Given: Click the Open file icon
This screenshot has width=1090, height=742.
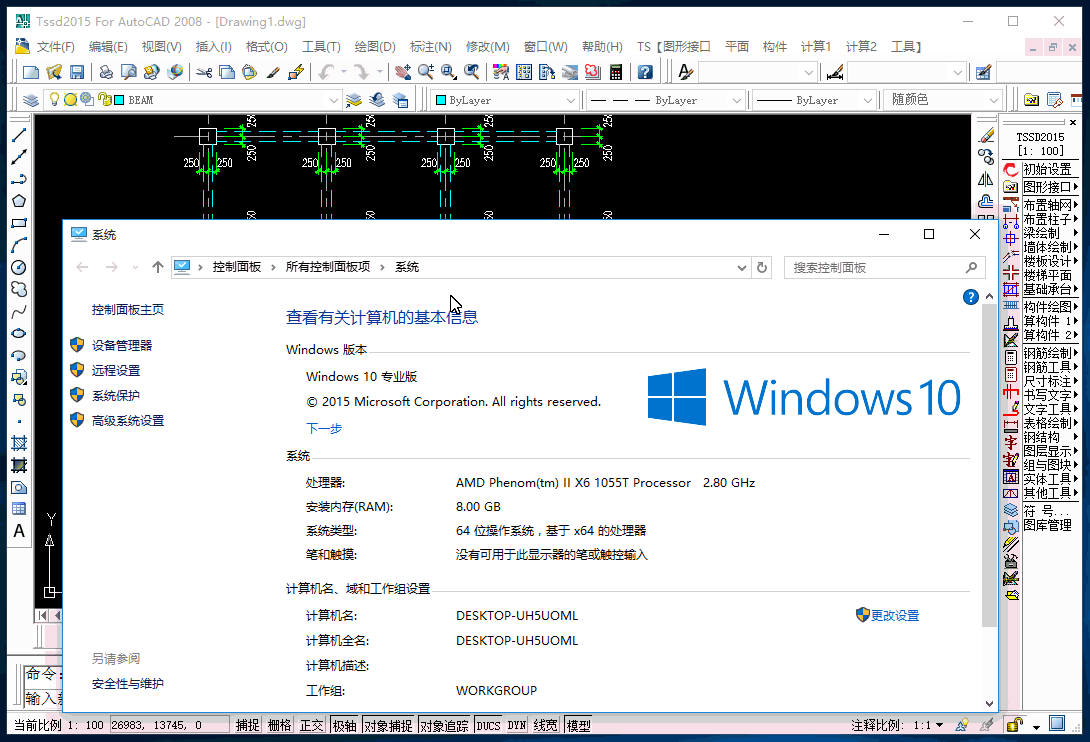Looking at the screenshot, I should [54, 72].
